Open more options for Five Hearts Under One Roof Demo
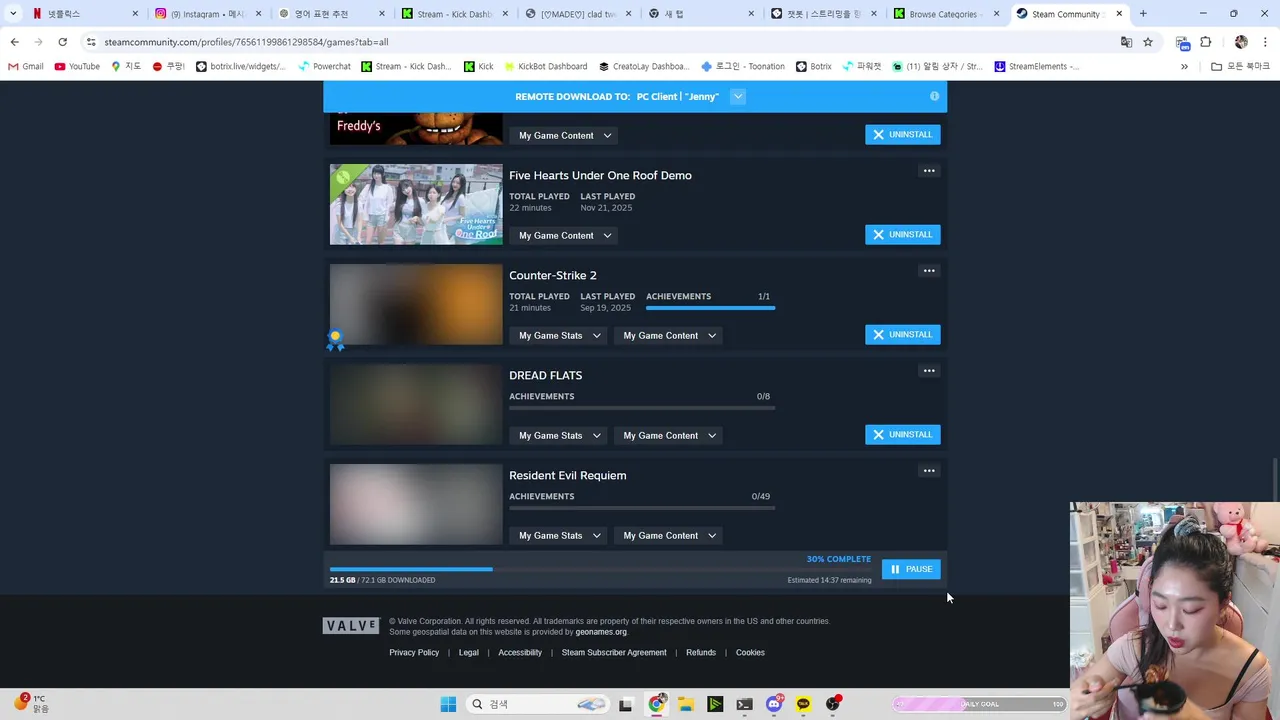This screenshot has width=1280, height=720. (x=929, y=171)
